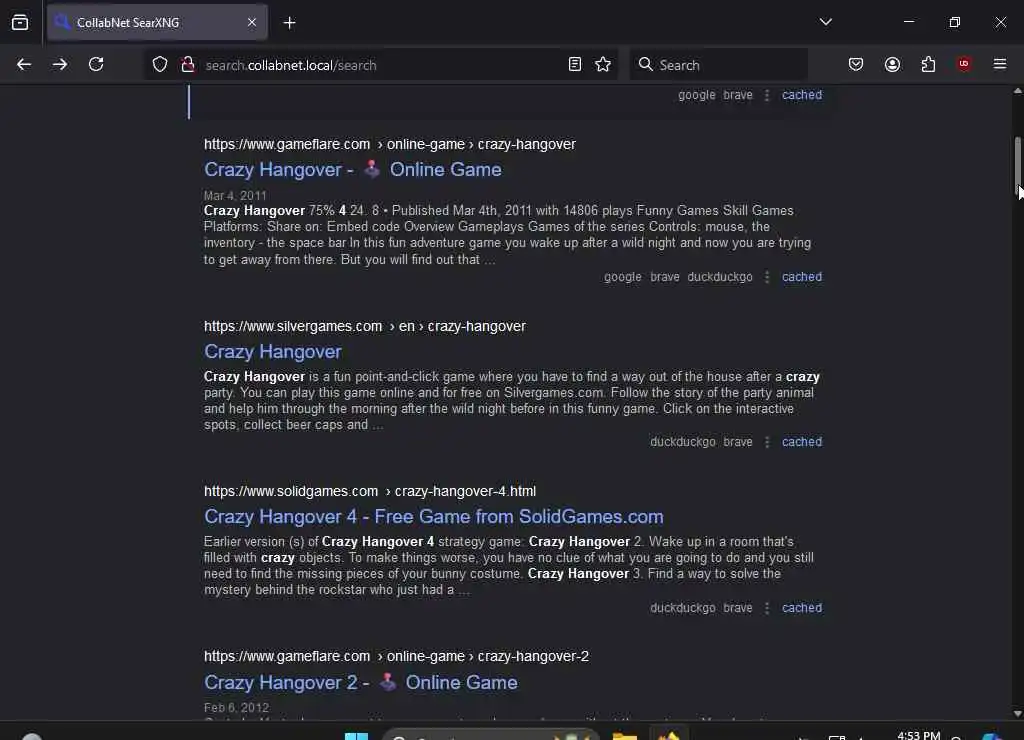Toggle reader view in address bar
The height and width of the screenshot is (740, 1024).
click(x=575, y=64)
